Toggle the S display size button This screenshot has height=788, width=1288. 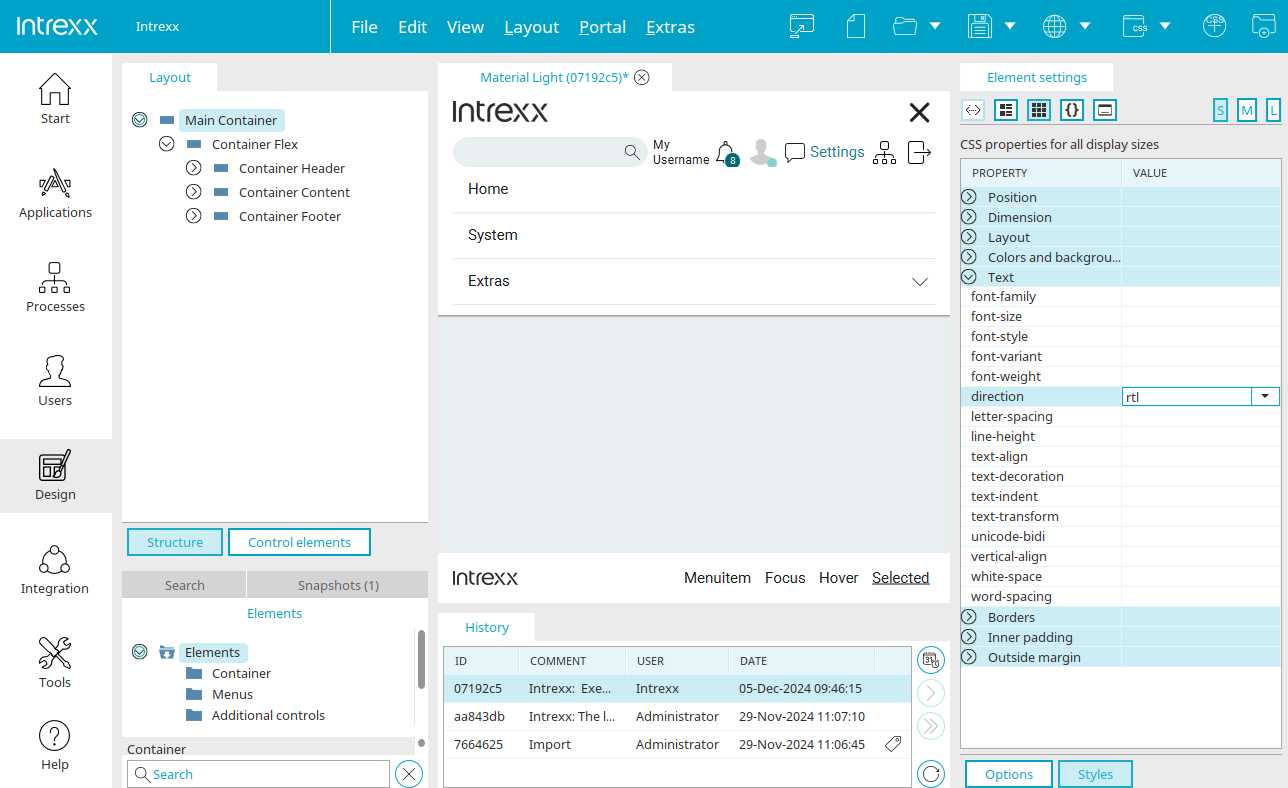[x=1221, y=110]
